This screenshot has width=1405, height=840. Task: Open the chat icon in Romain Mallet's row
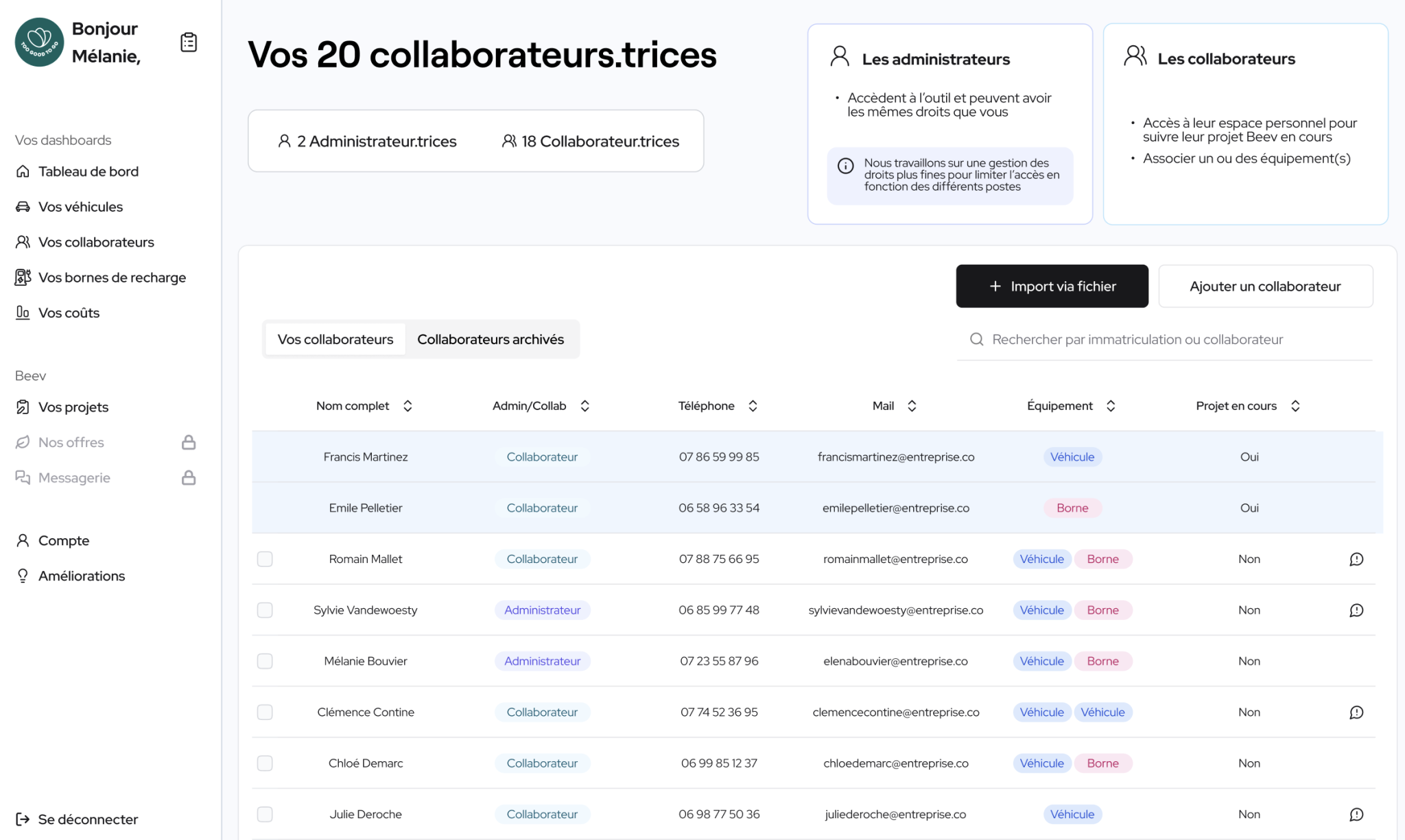coord(1356,560)
